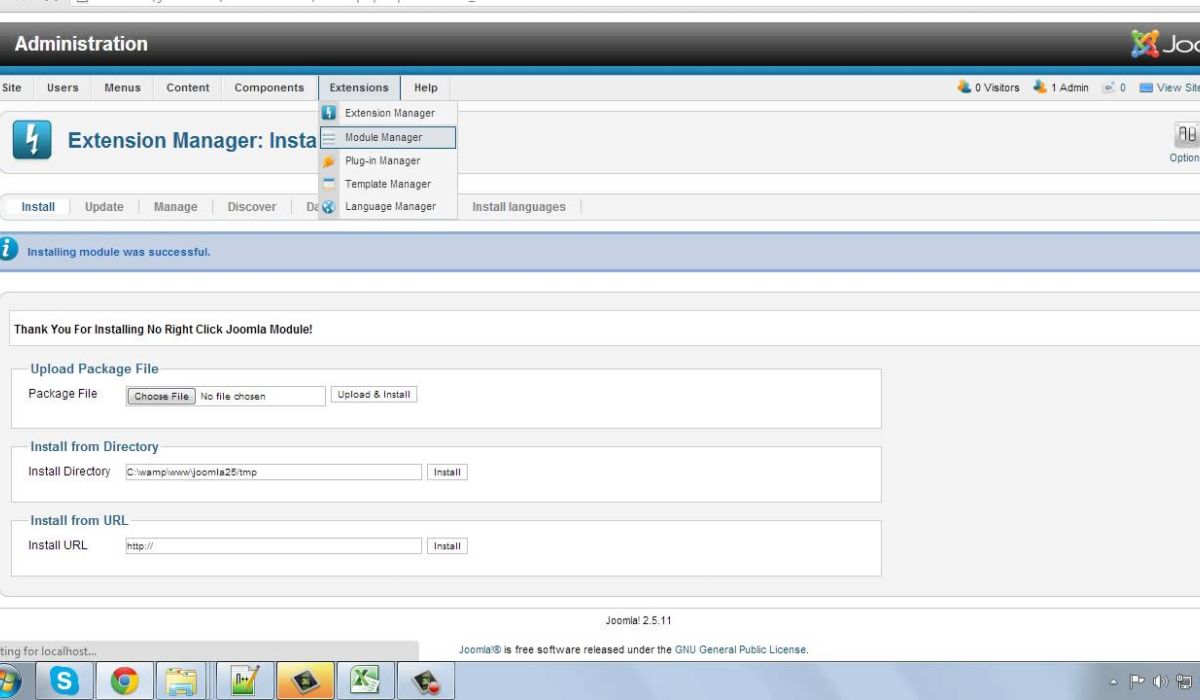Click the Extension Manager lightning icon
This screenshot has height=700, width=1200.
[x=328, y=113]
